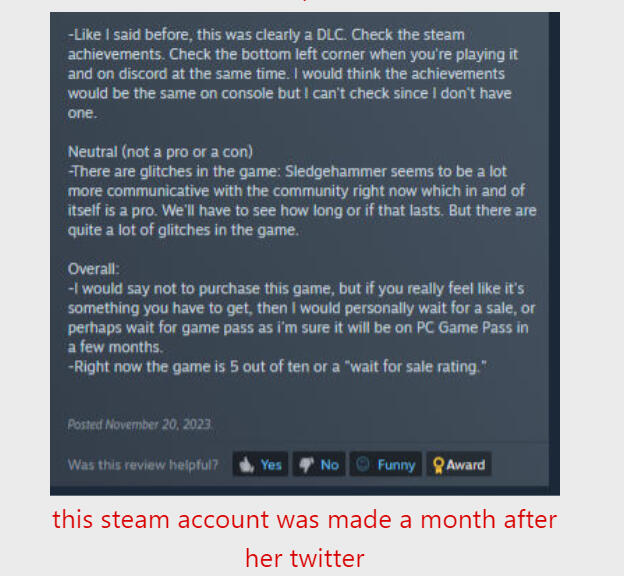This screenshot has width=624, height=576.
Task: Click the 'Neutral (not a pro or a con)' heading
Action: [x=160, y=152]
